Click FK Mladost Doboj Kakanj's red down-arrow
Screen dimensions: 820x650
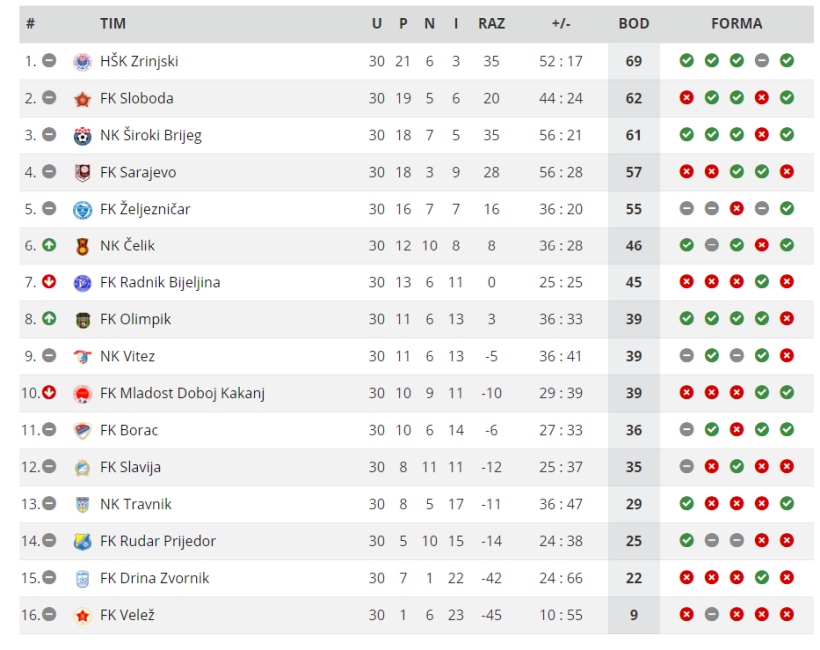(x=49, y=392)
